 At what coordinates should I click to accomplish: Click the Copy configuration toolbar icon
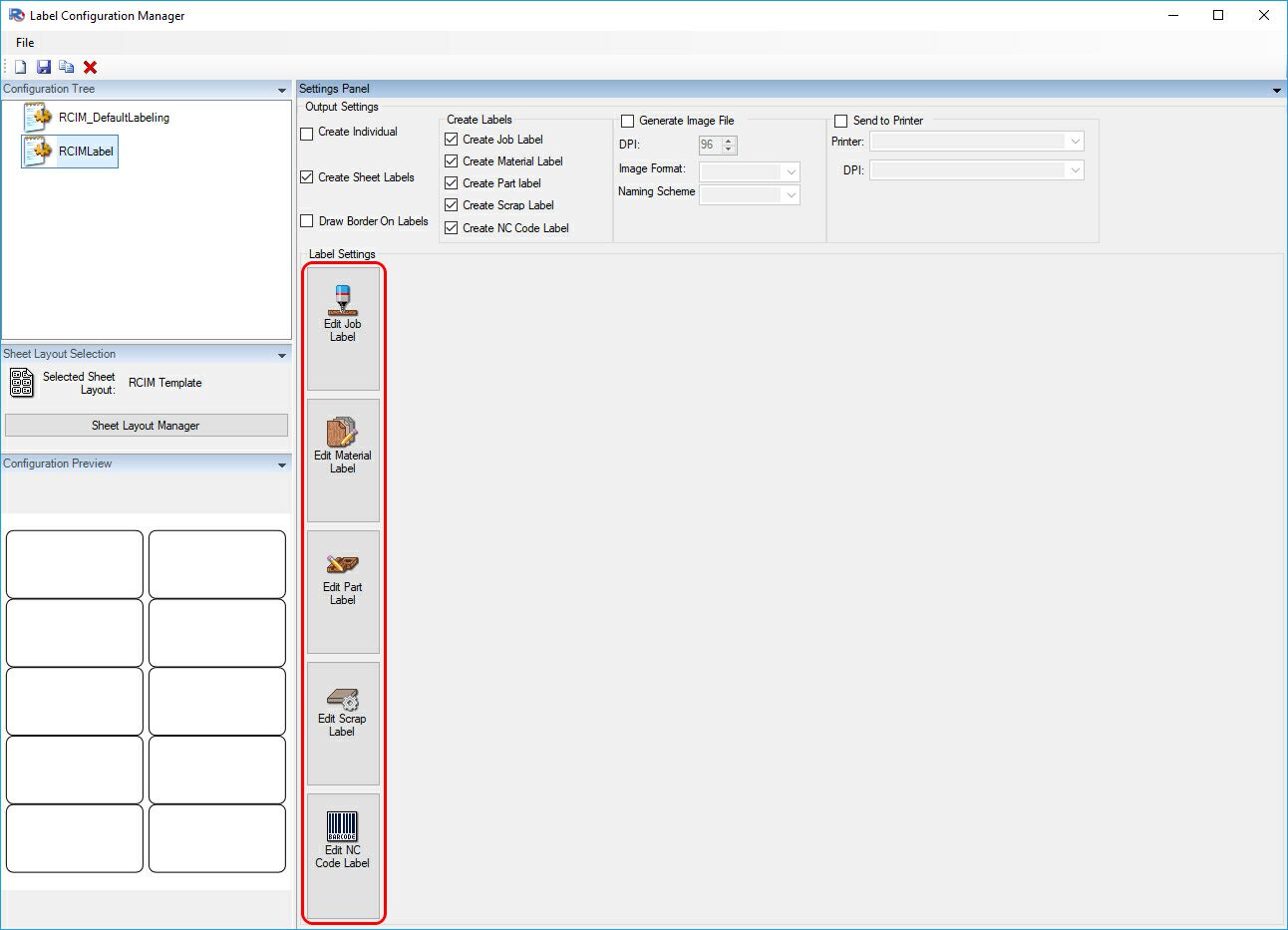click(x=66, y=66)
